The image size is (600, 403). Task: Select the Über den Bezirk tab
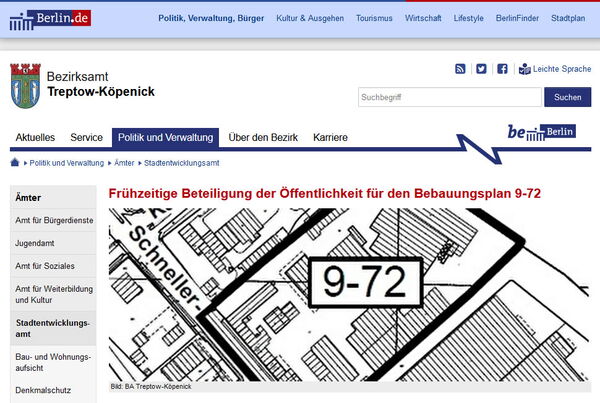pos(263,137)
